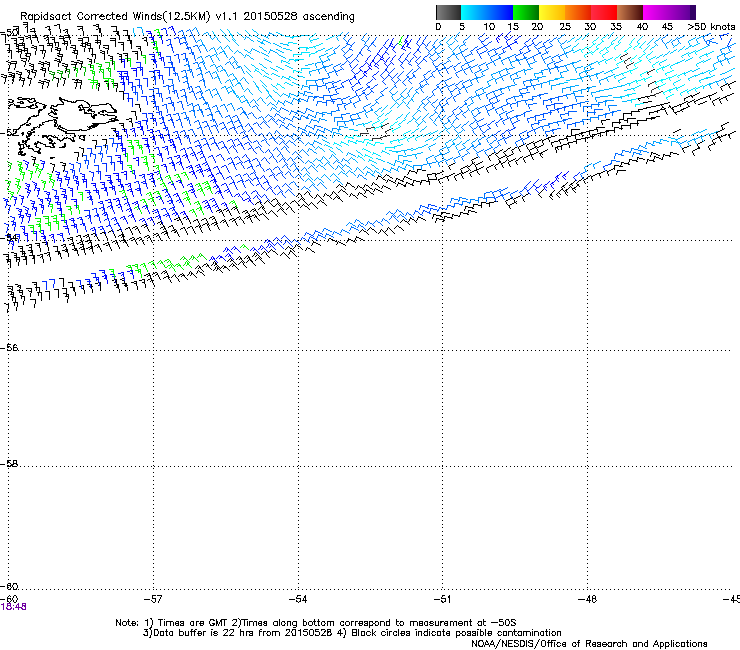Click the ">50 knots" legend label
Viewport: 740px width, 650px height.
tap(711, 27)
